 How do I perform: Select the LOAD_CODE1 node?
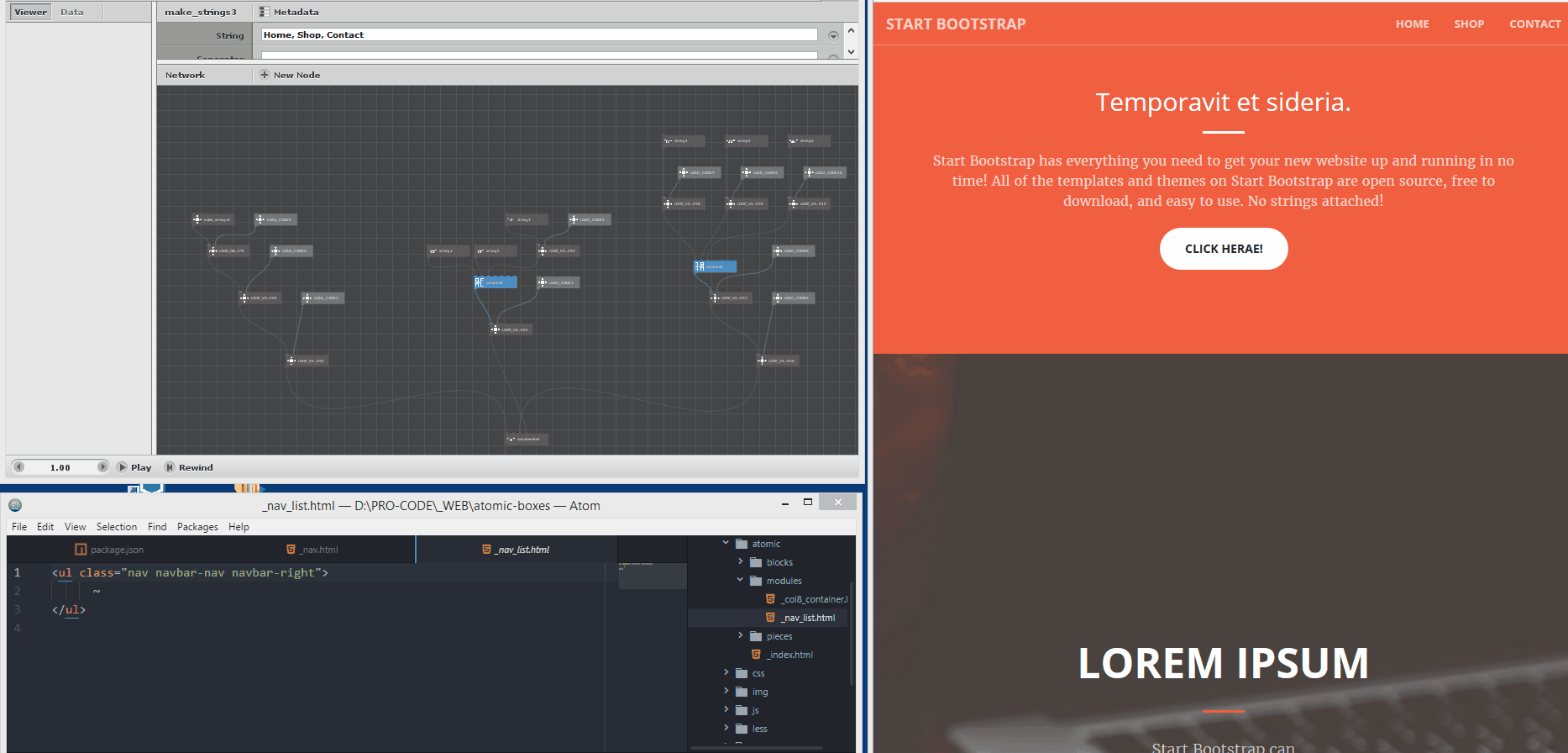pos(558,282)
